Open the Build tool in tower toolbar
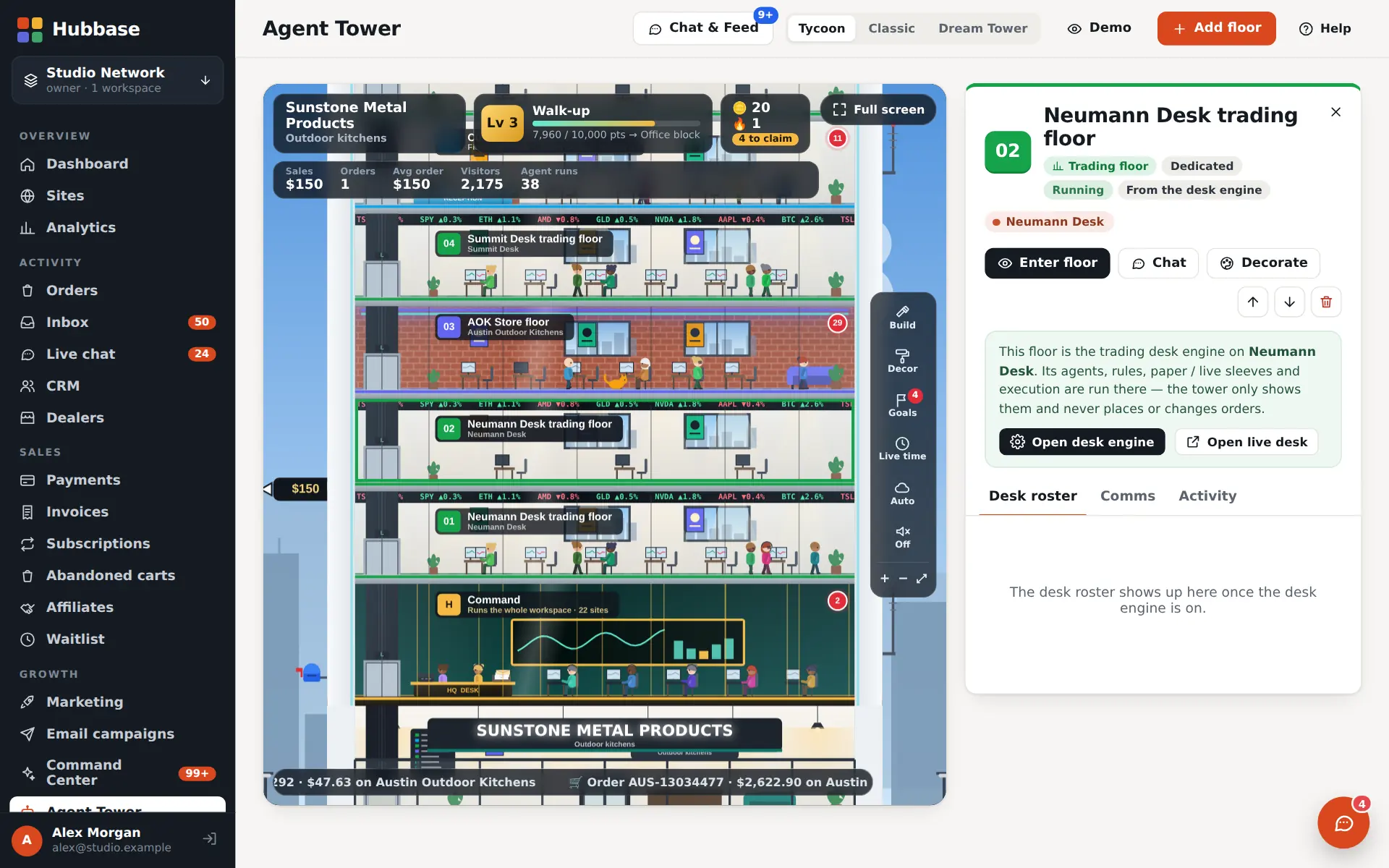1389x868 pixels. (902, 318)
